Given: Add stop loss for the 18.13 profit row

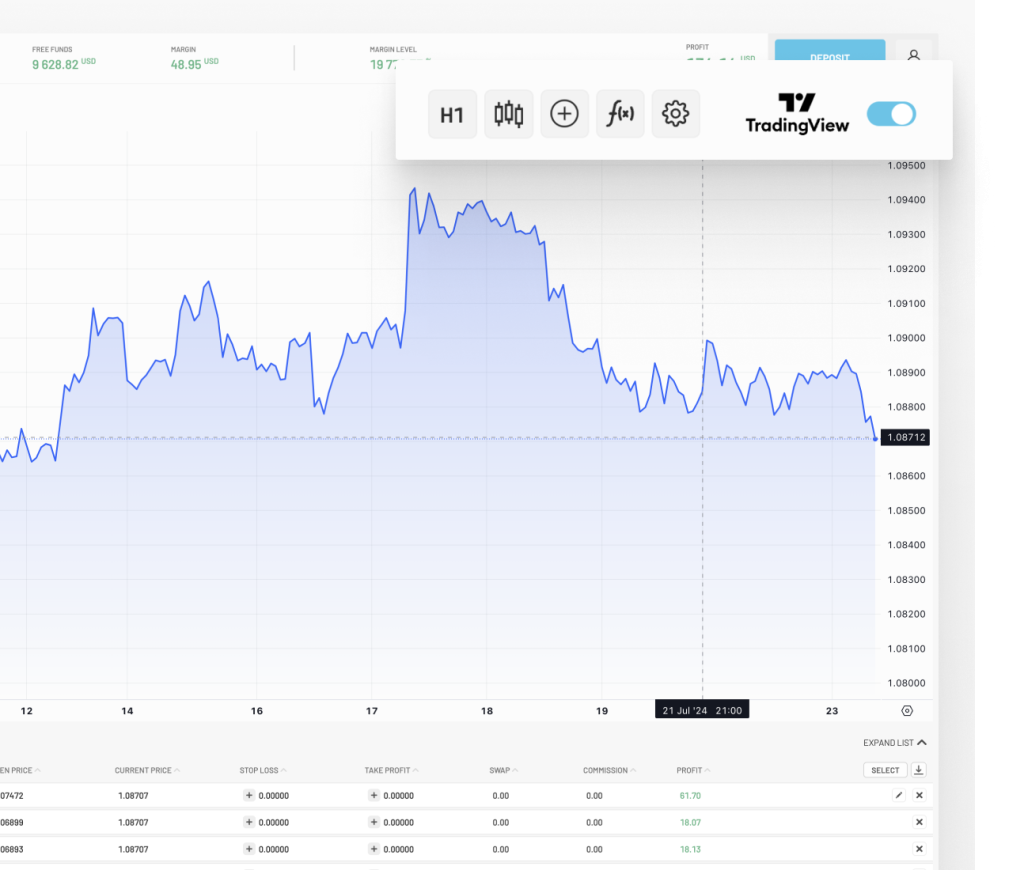Looking at the screenshot, I should click(x=249, y=849).
